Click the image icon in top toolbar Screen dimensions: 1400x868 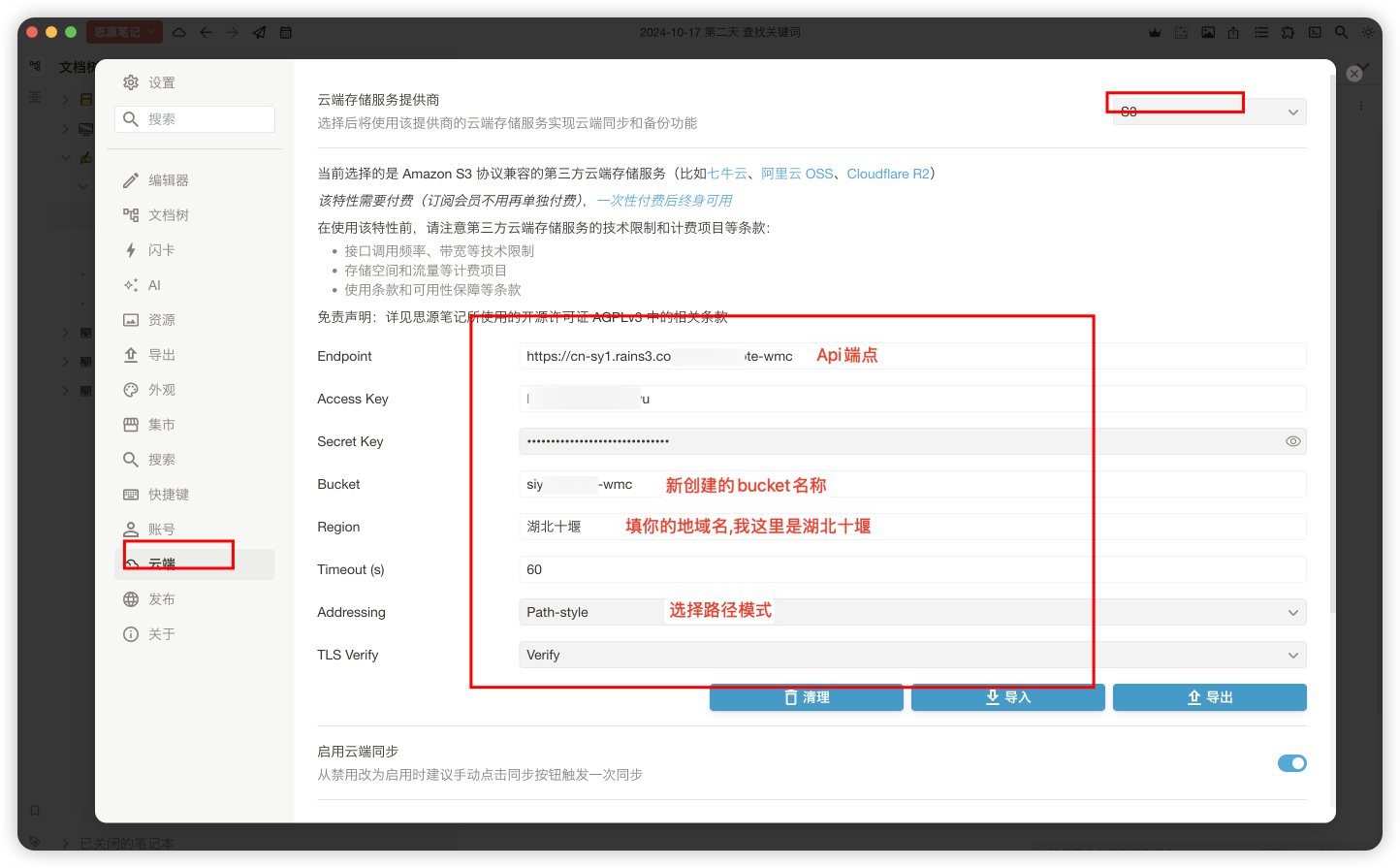1208,32
